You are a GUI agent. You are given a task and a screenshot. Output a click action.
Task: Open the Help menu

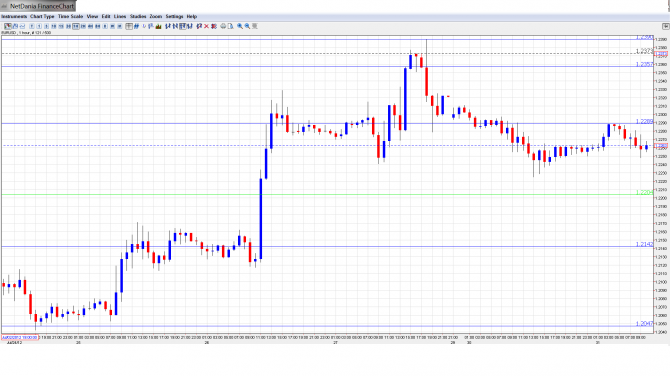pos(192,16)
